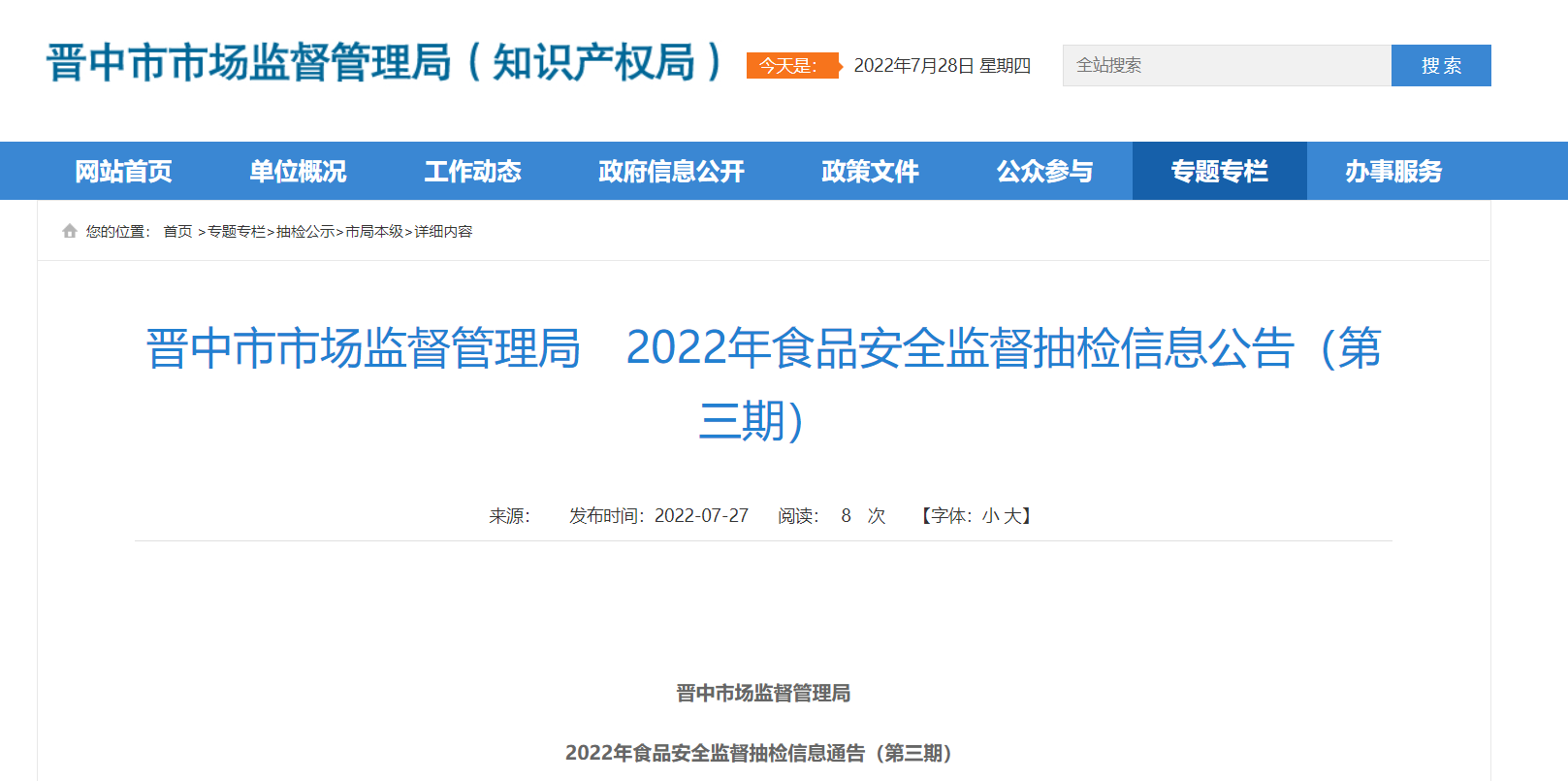Focus the 全站搜索 search field
This screenshot has width=1568, height=781.
[1227, 66]
